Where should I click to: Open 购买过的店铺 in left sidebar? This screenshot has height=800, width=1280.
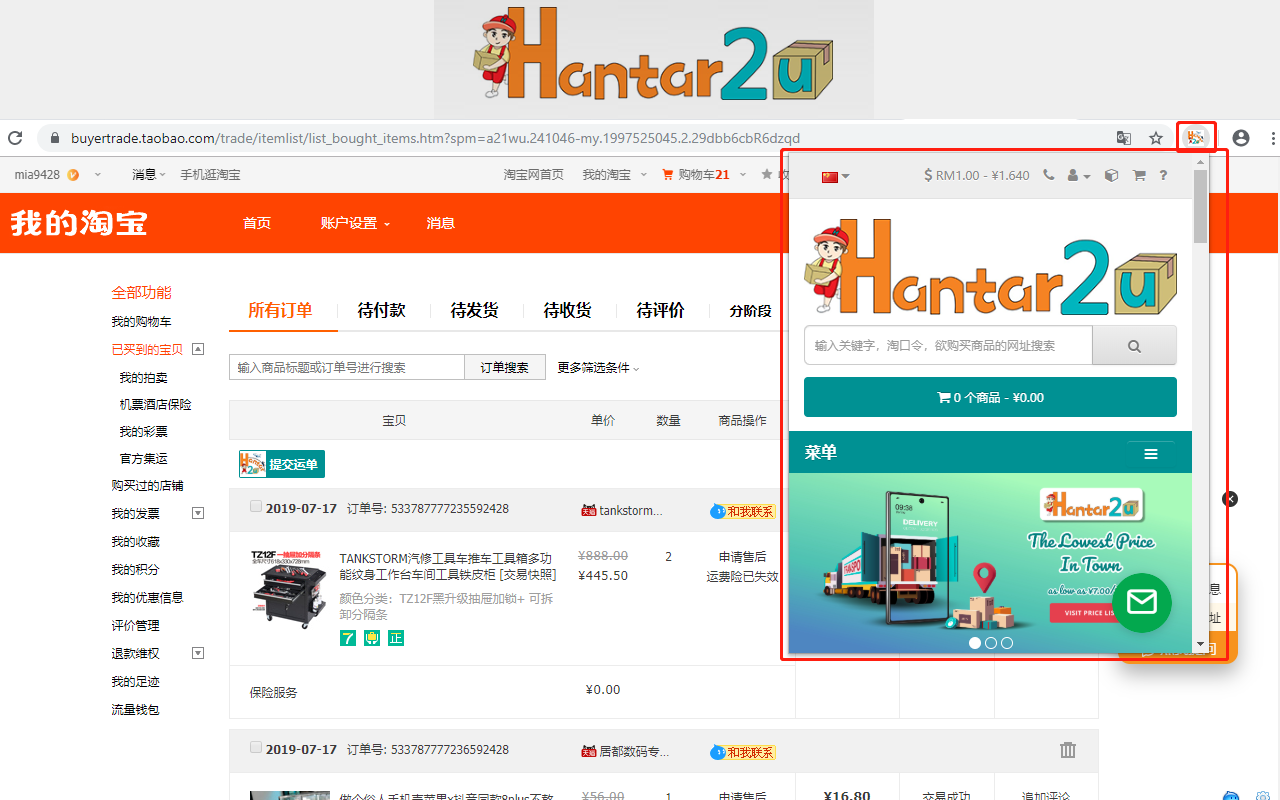click(147, 485)
